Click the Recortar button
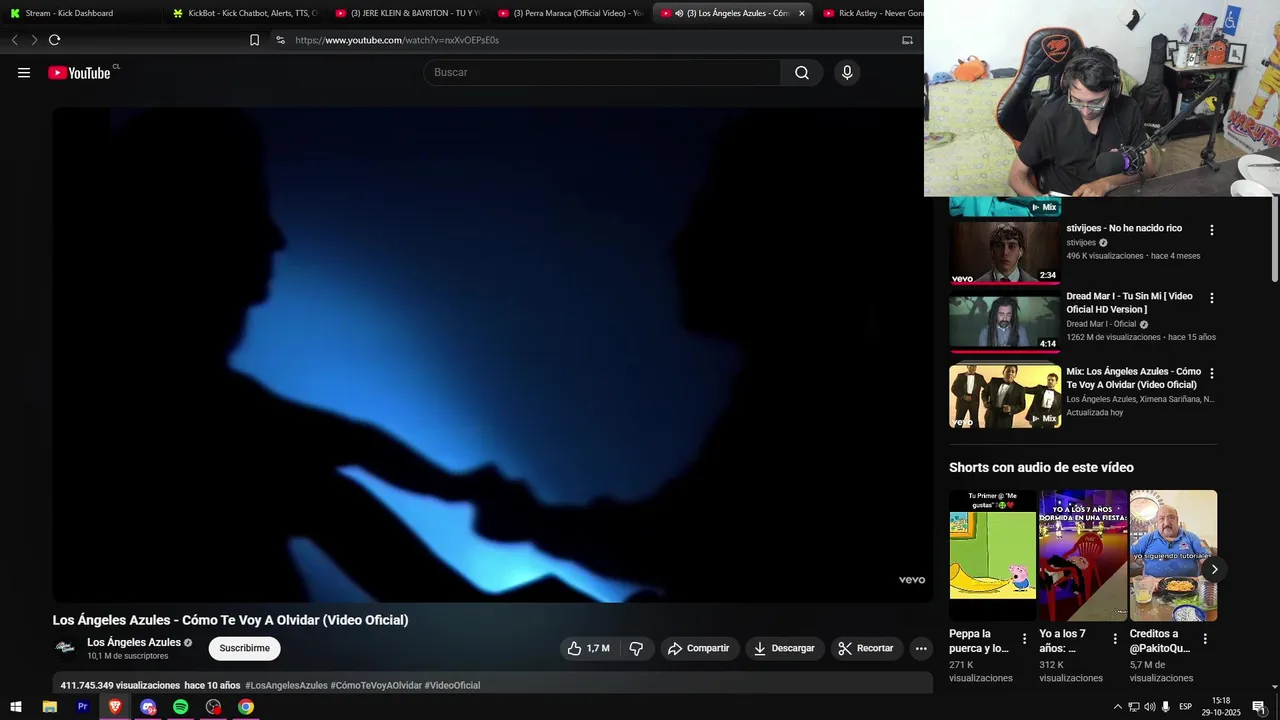 tap(866, 648)
